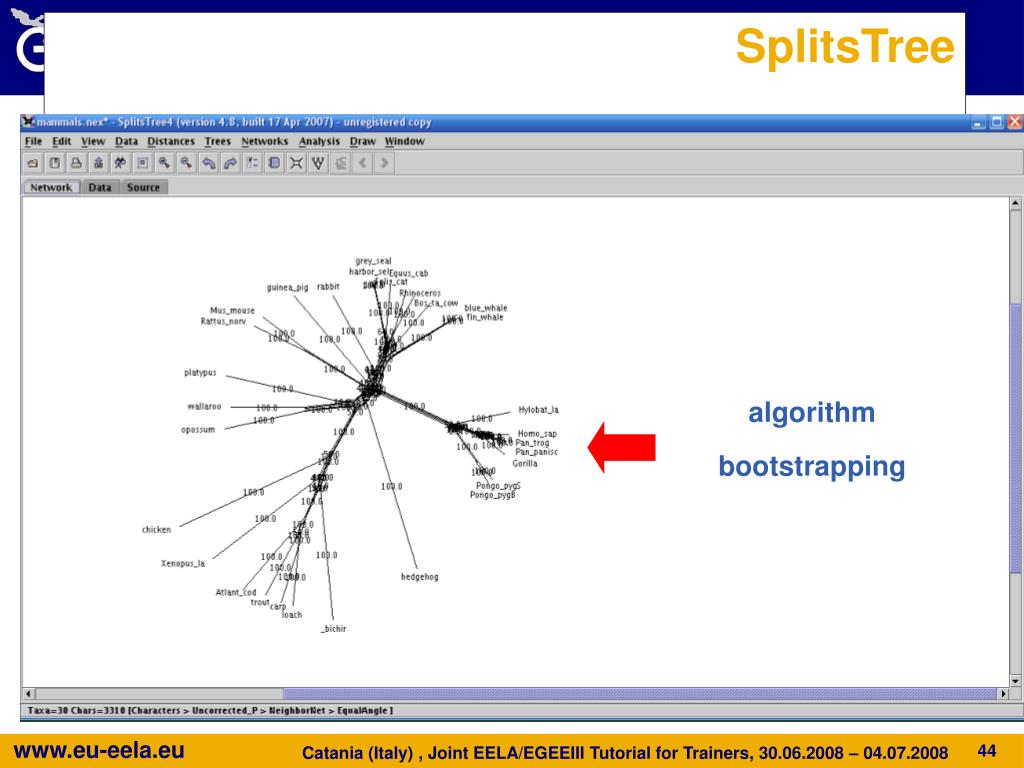Select the 'Atlant_cod' taxon label

click(x=236, y=592)
